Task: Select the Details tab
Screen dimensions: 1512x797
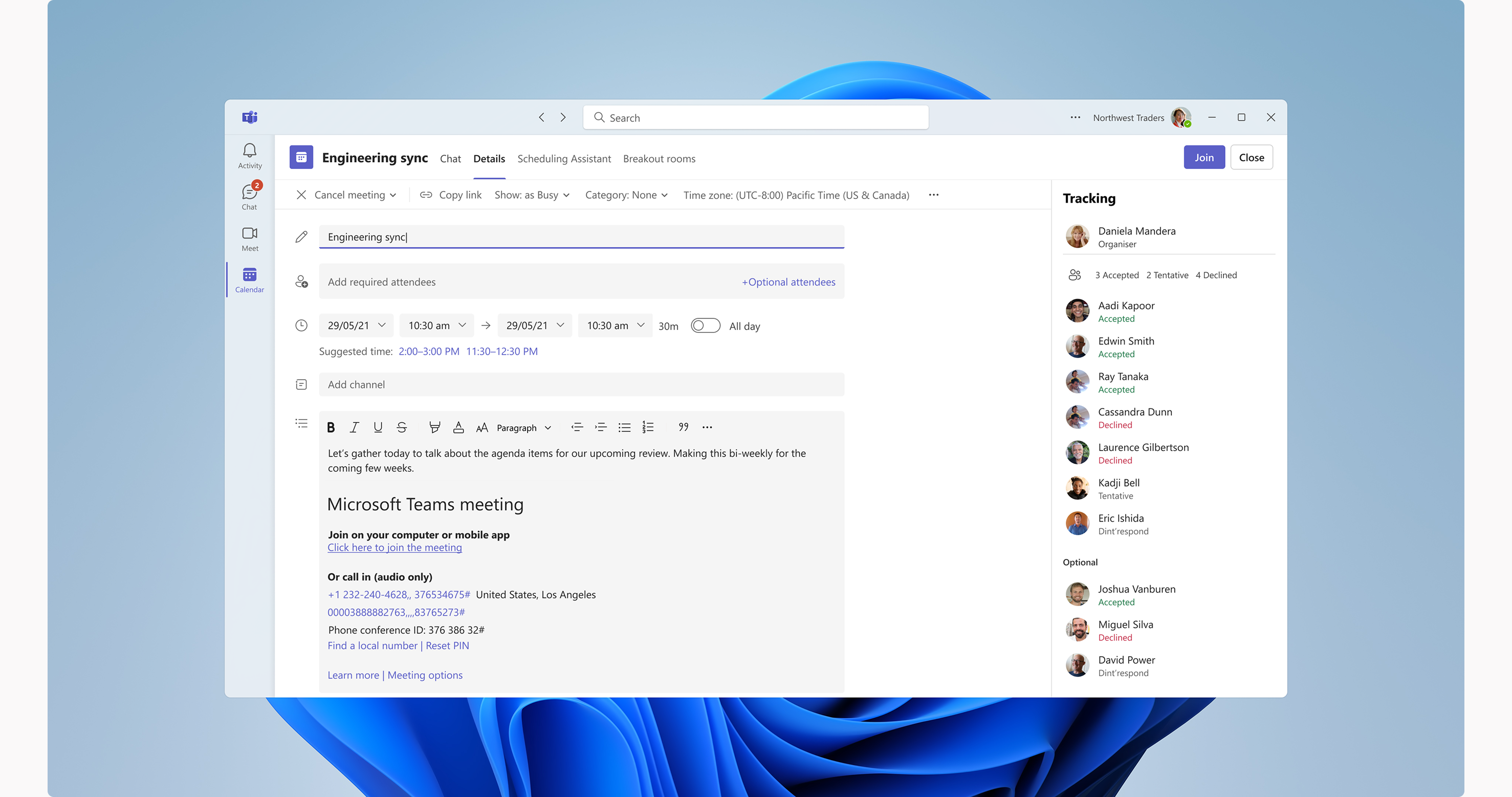Action: (489, 159)
